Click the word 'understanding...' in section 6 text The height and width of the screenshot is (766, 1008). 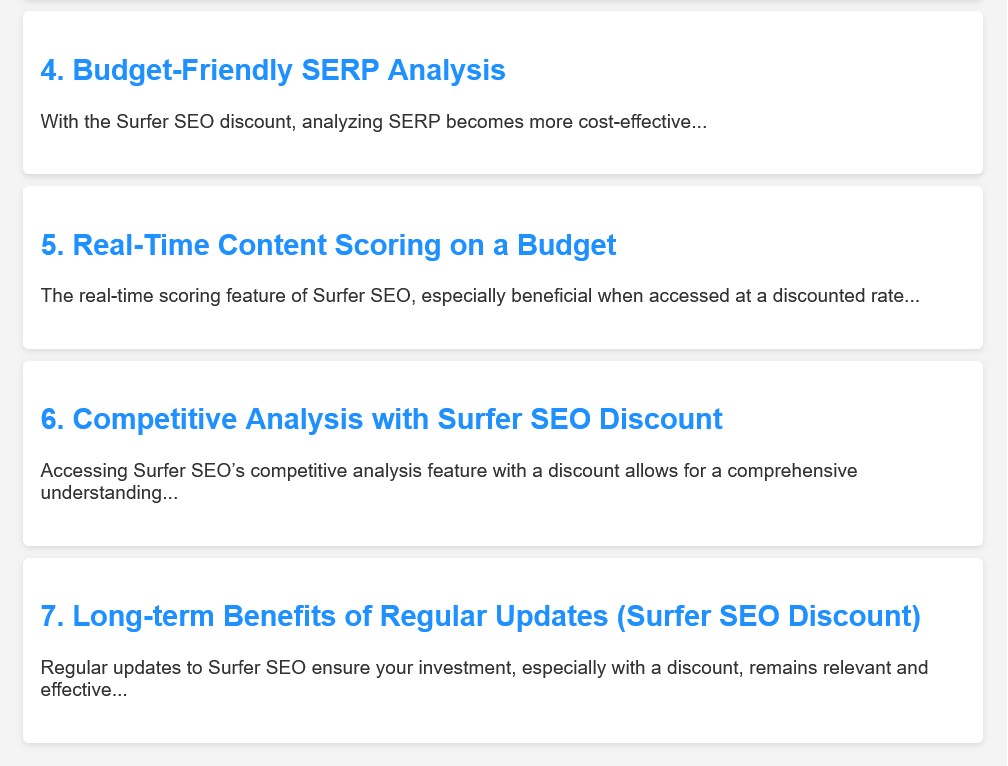click(109, 493)
